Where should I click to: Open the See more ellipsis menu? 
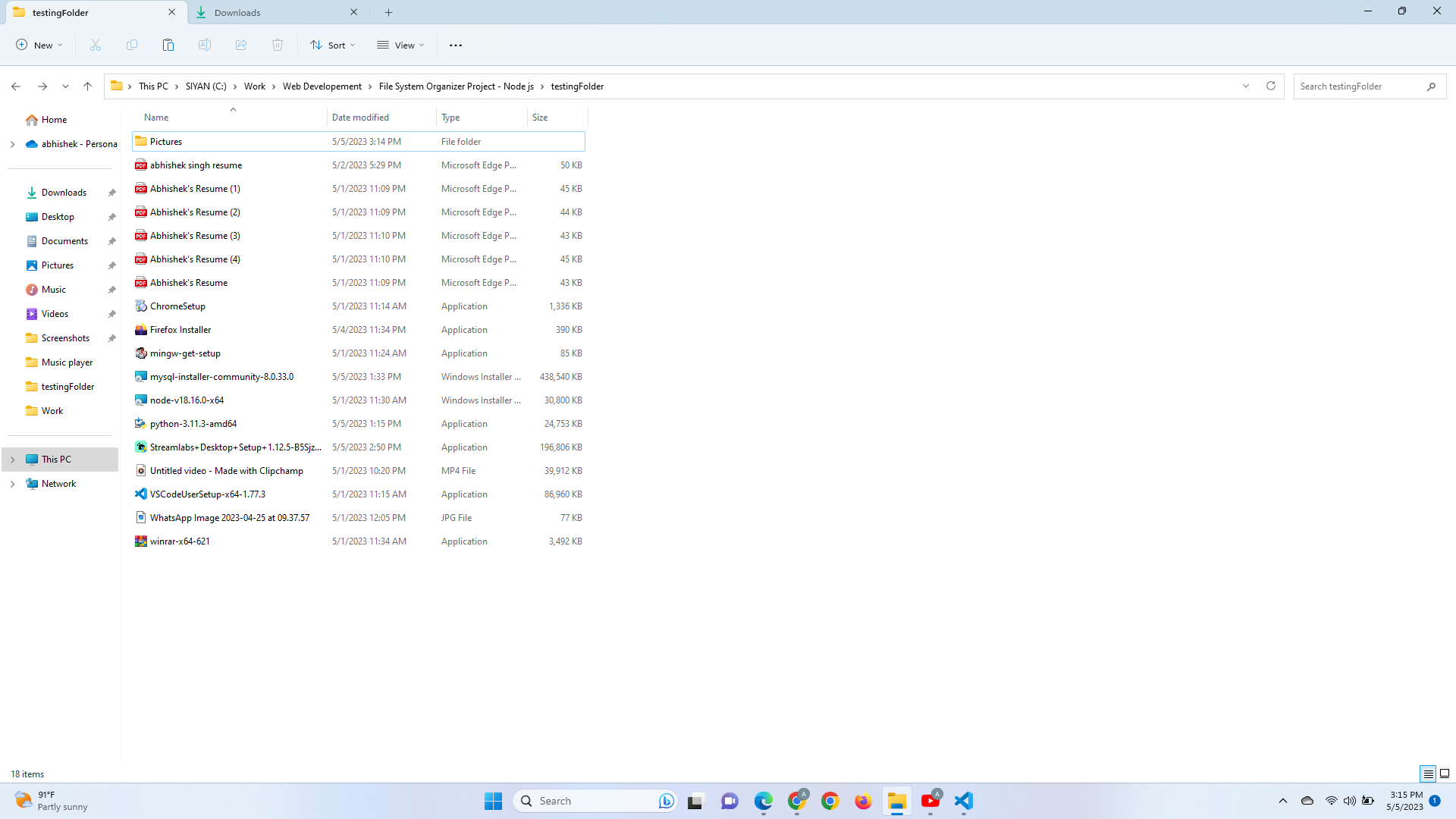coord(456,45)
